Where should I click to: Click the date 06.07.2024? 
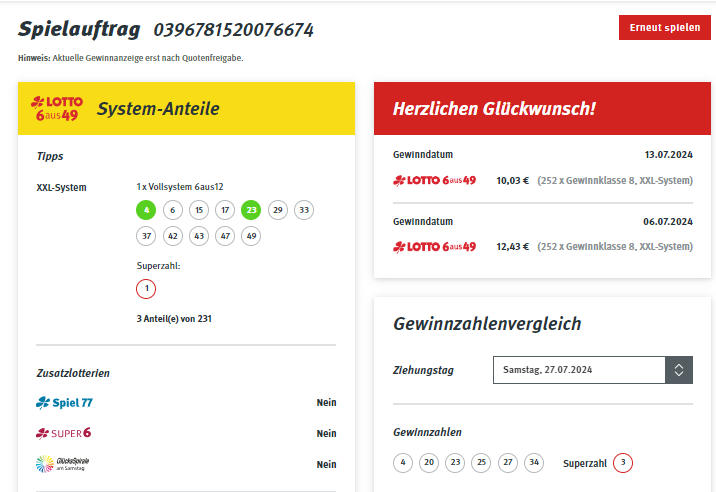pyautogui.click(x=668, y=222)
